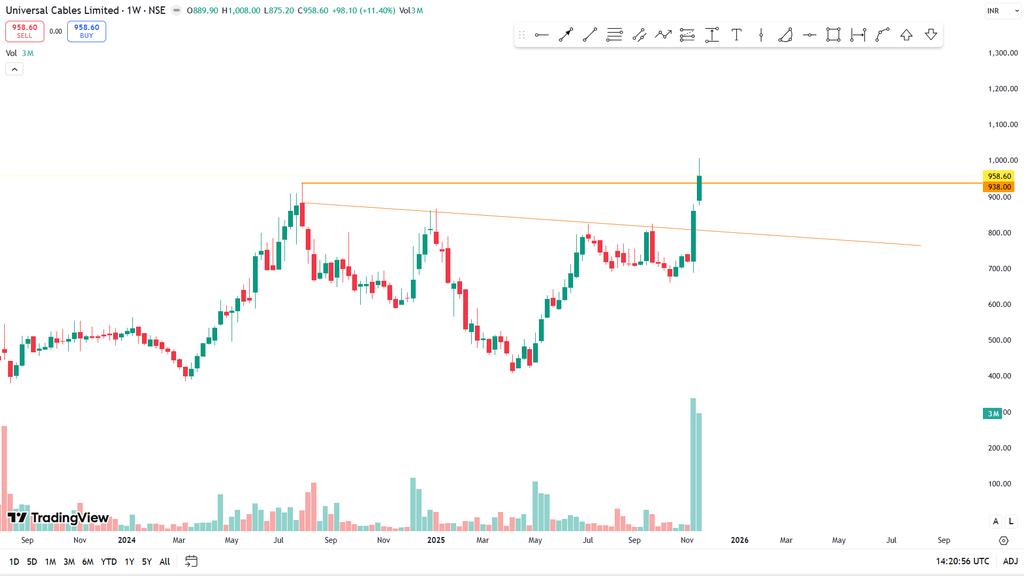The width and height of the screenshot is (1024, 576).
Task: Select the Fib Retracement tool
Action: 614,35
